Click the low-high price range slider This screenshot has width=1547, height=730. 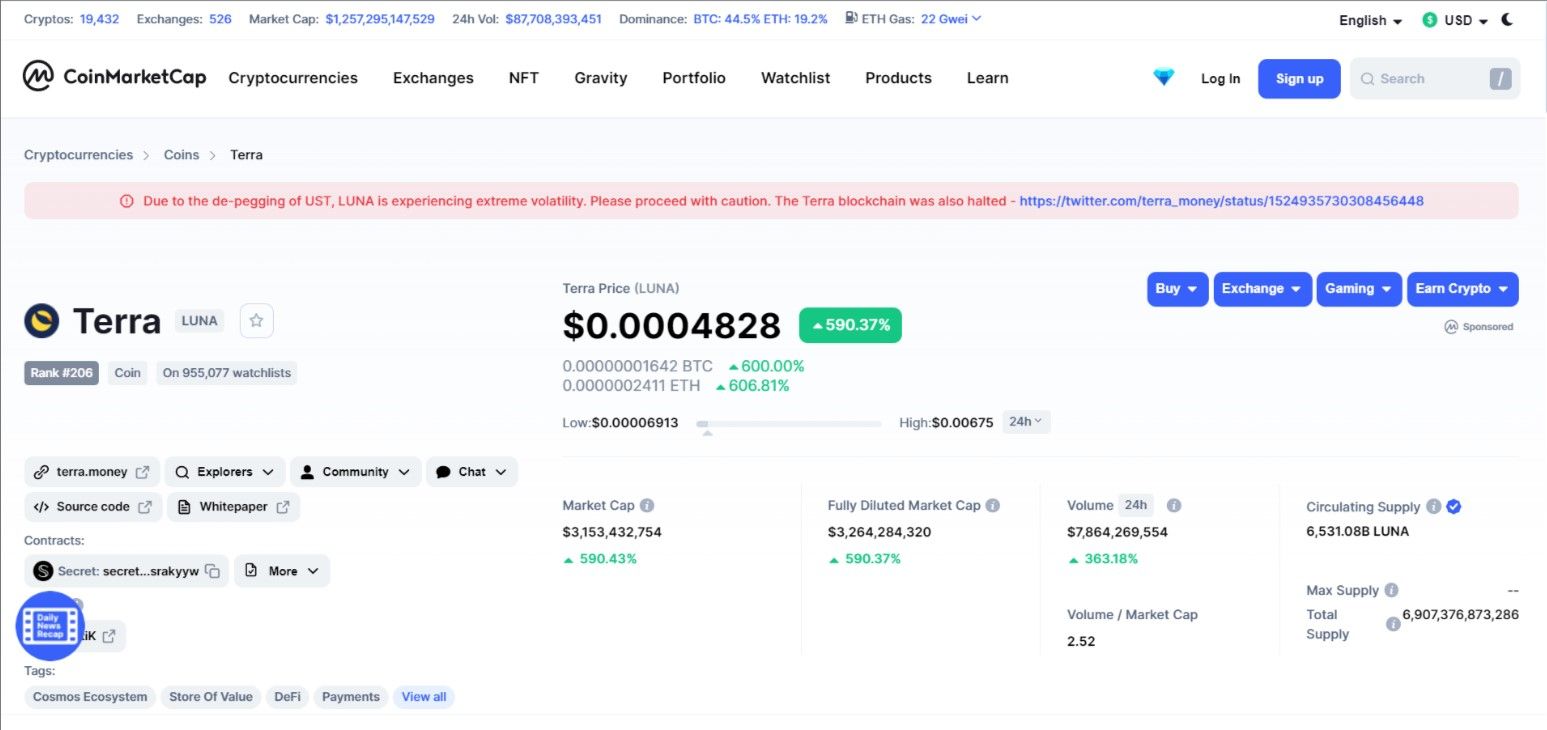coord(789,424)
